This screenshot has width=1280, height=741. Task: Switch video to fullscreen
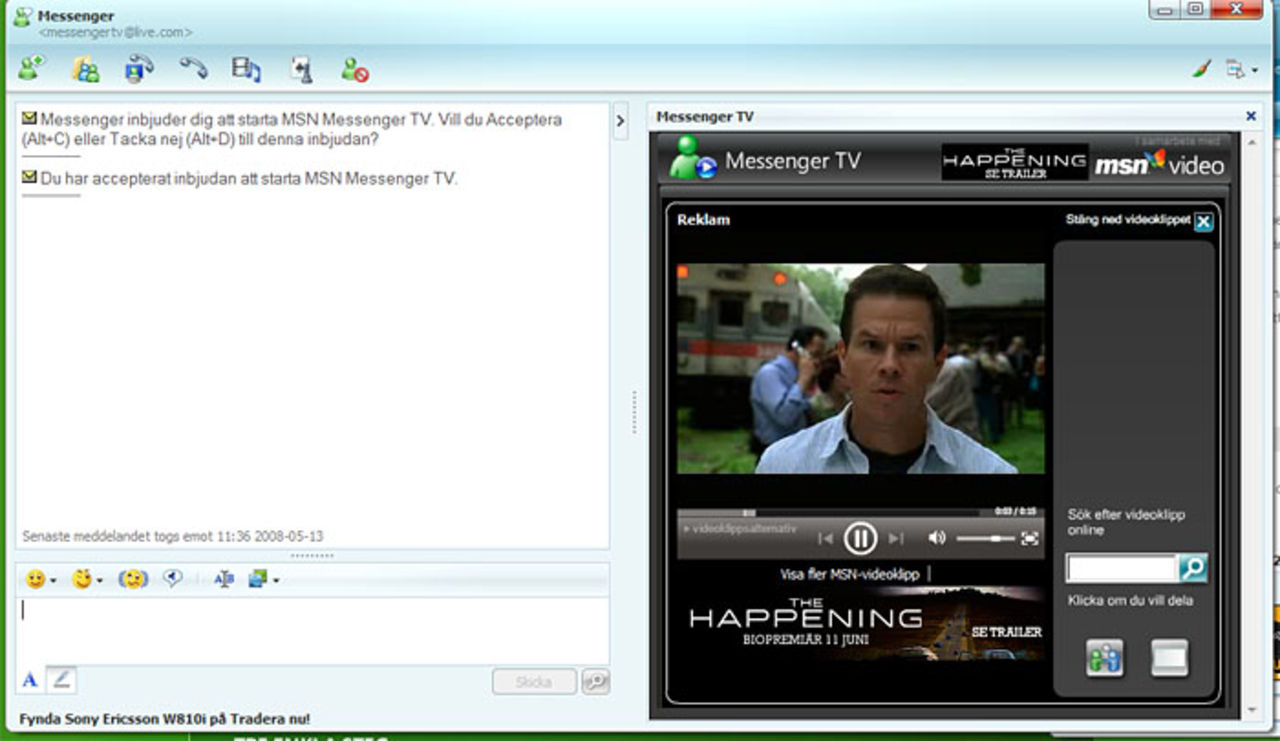pos(1029,538)
